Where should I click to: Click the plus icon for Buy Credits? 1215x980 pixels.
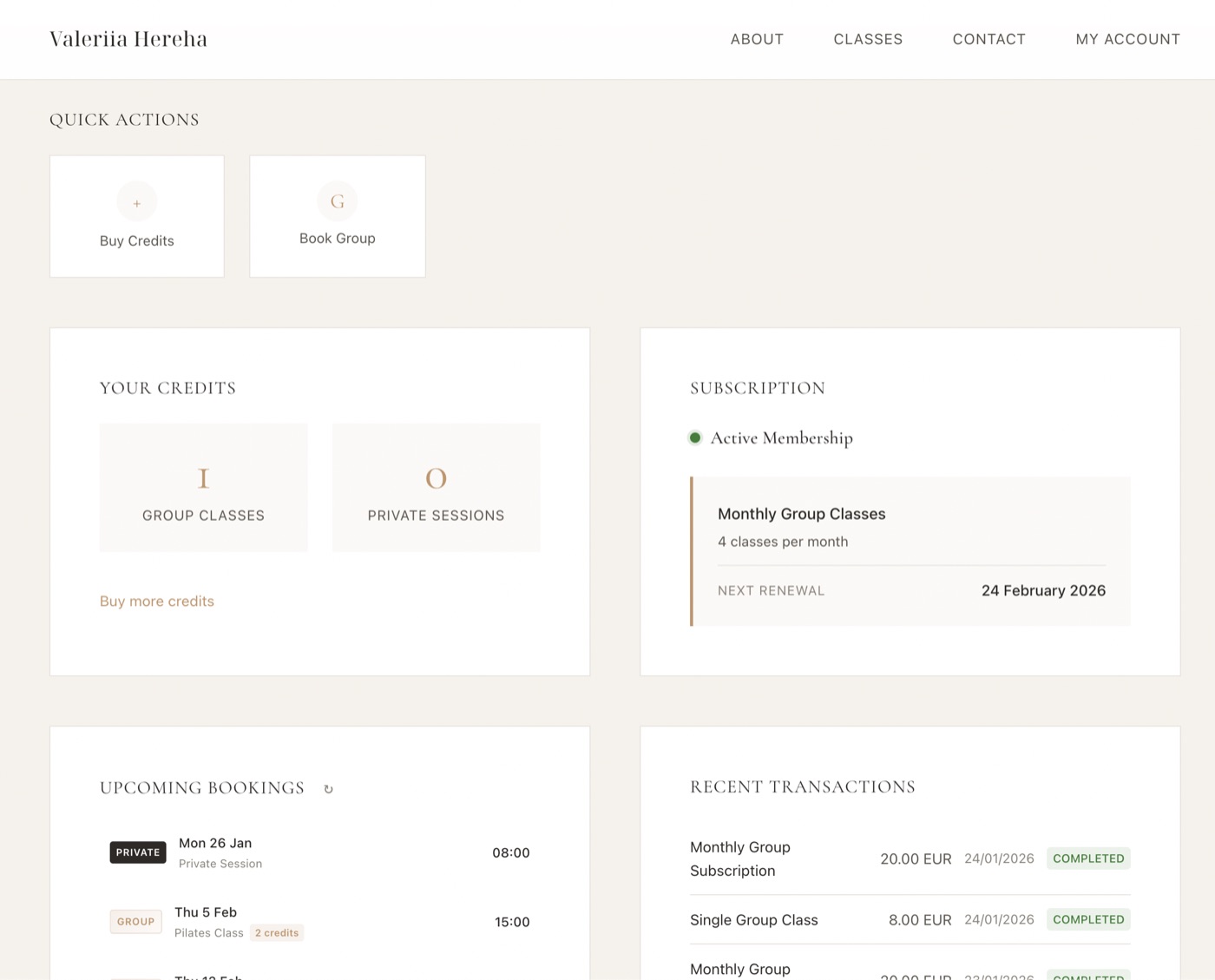137,202
